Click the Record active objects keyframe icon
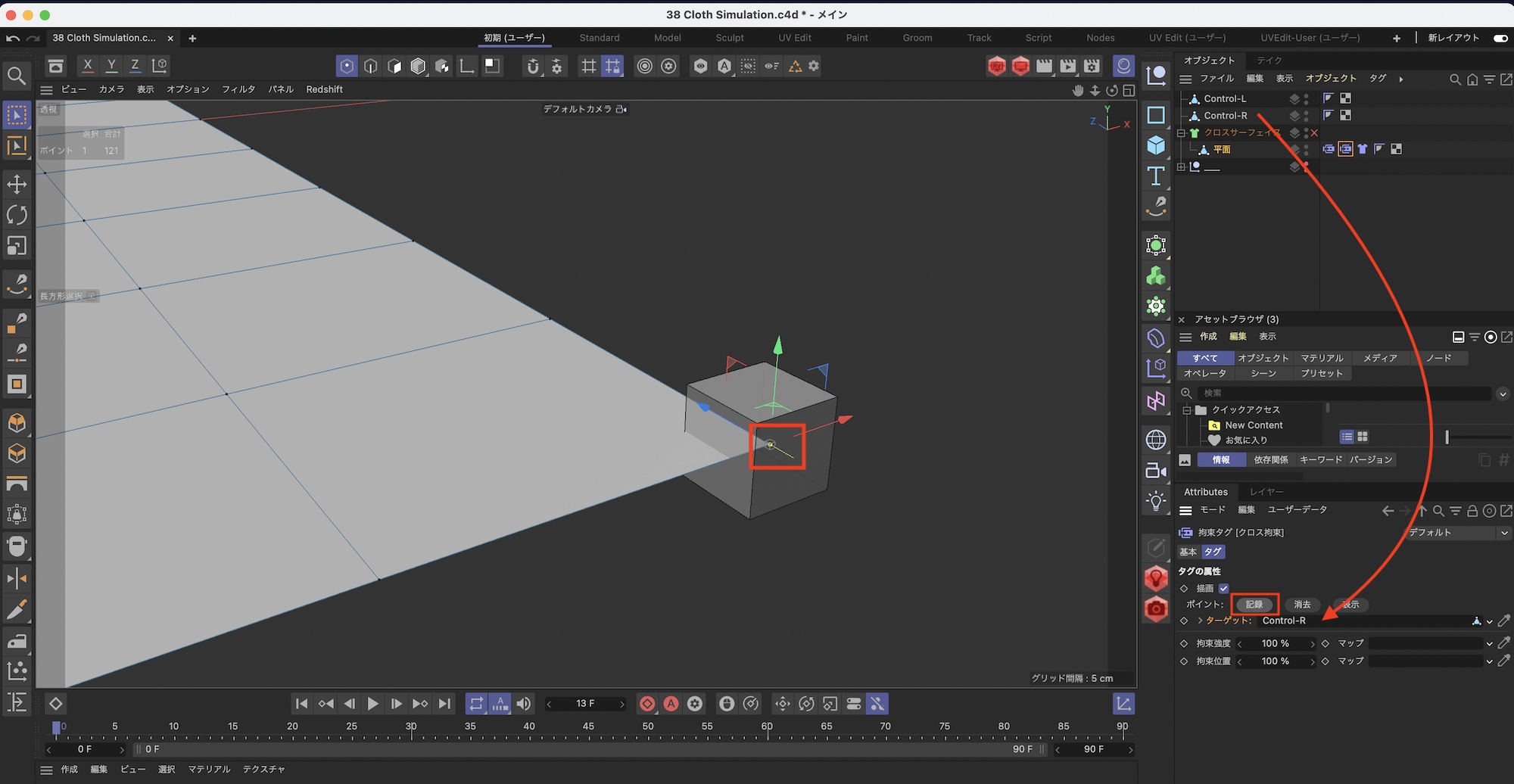 (647, 704)
